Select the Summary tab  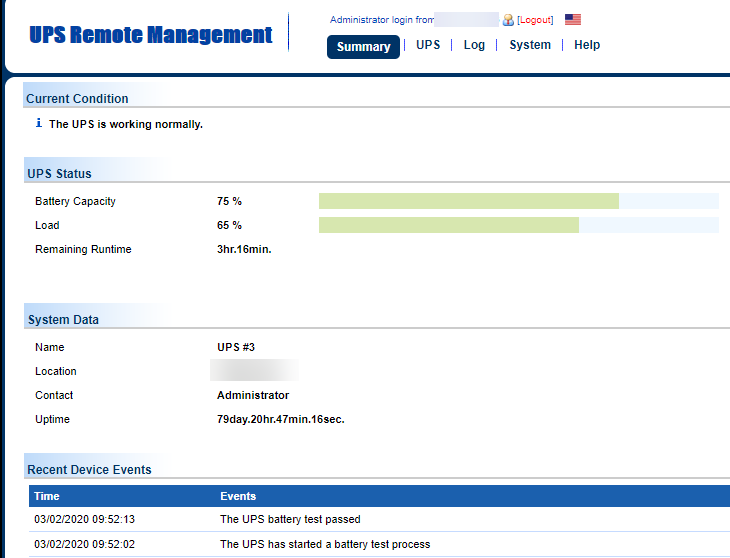[x=363, y=47]
